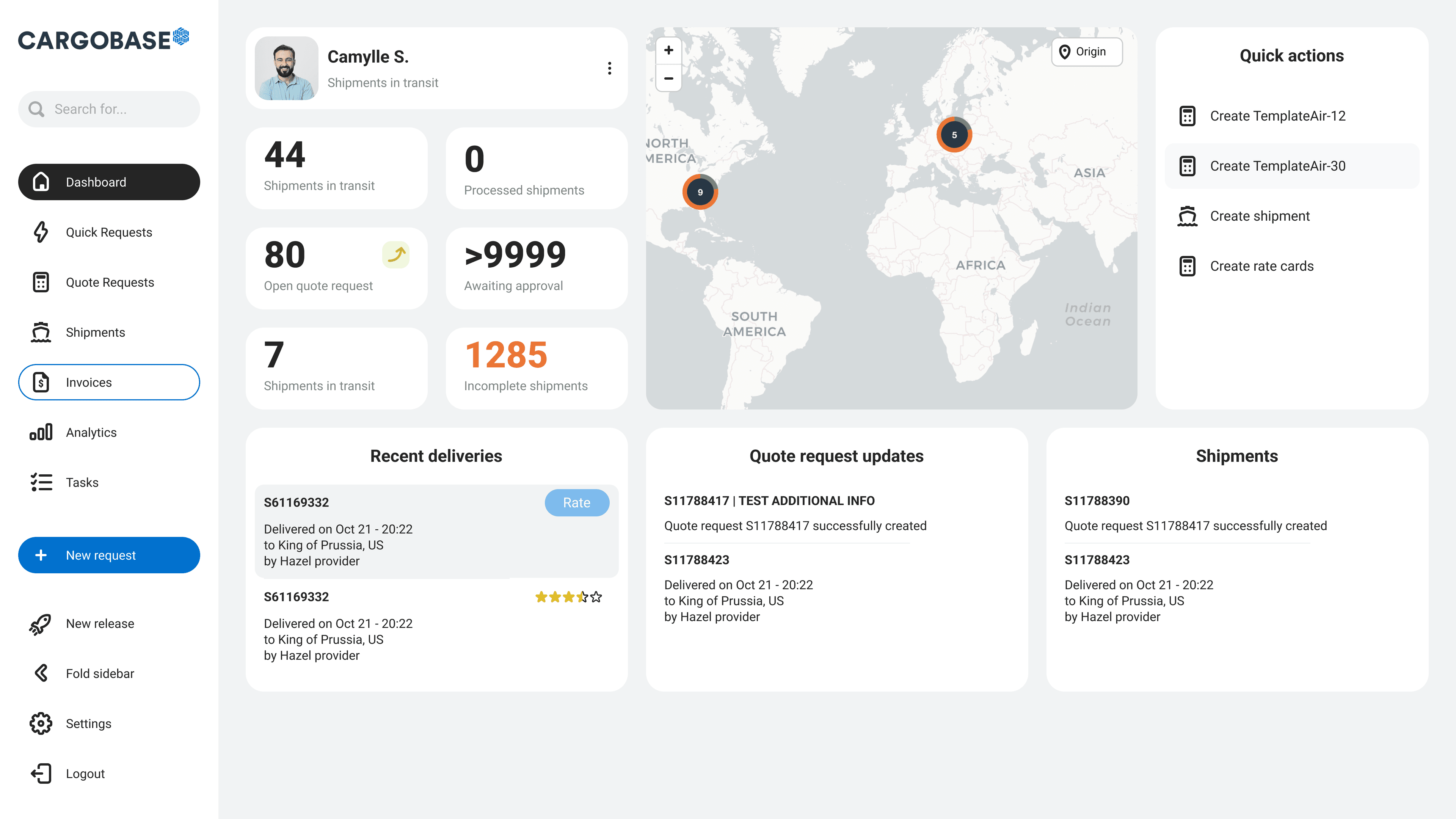Open the search magnifier icon

[x=37, y=108]
